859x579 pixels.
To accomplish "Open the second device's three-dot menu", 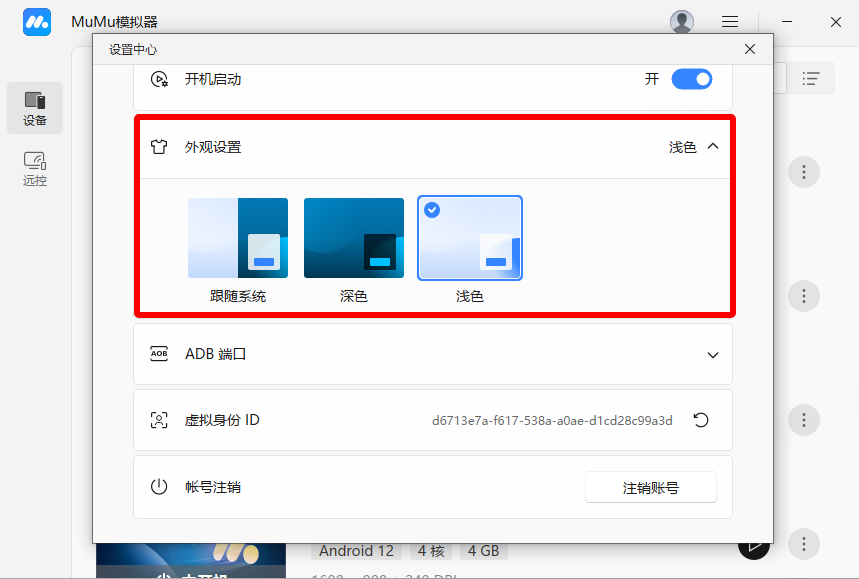I will [804, 295].
